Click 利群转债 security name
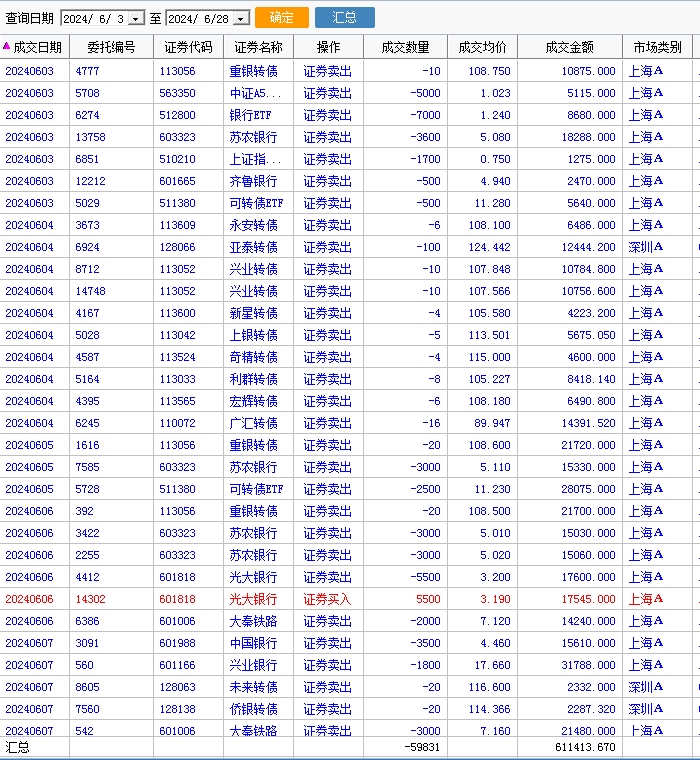This screenshot has width=700, height=760. click(x=253, y=379)
